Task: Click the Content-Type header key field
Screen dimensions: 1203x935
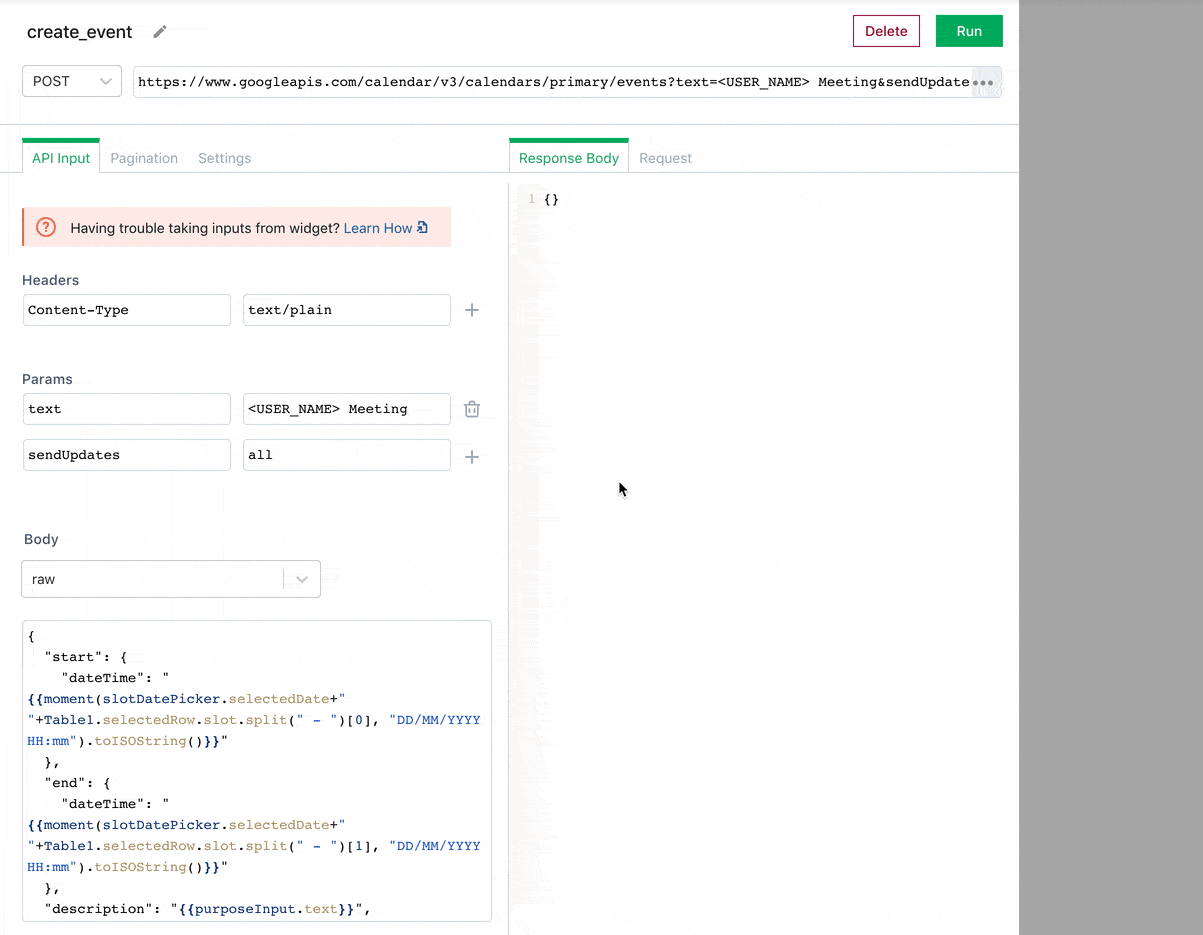Action: point(126,310)
